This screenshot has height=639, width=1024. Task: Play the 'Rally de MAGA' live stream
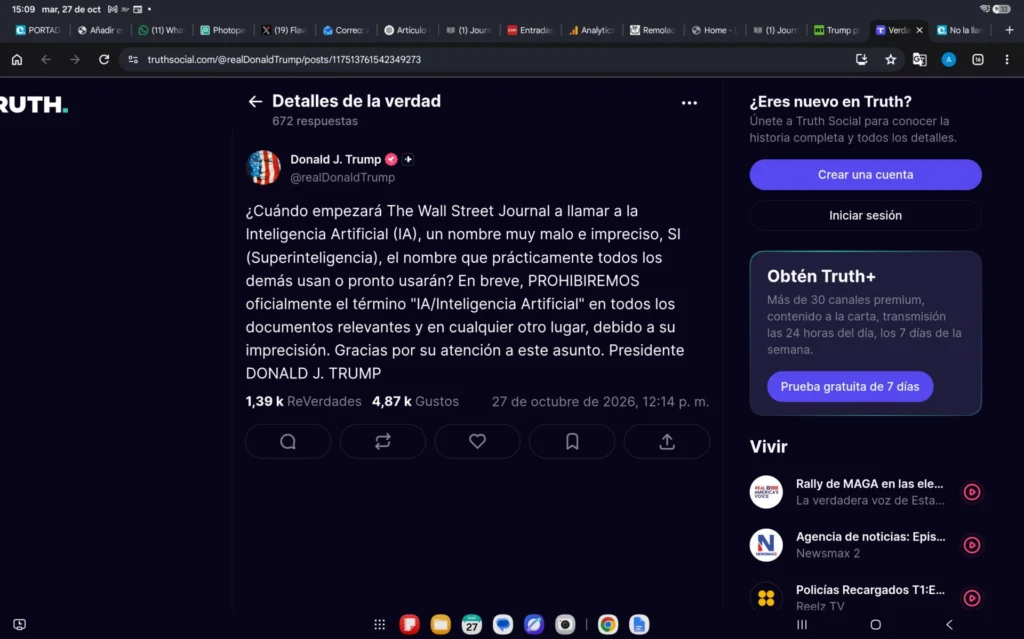coord(972,492)
